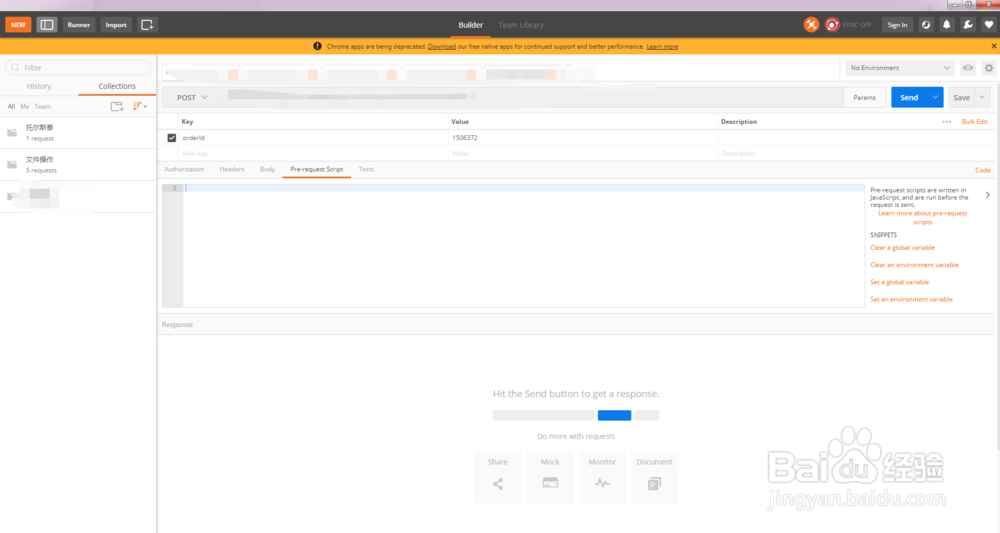Screen dimensions: 1000x533
Task: Click the Params button
Action: pyautogui.click(x=864, y=98)
